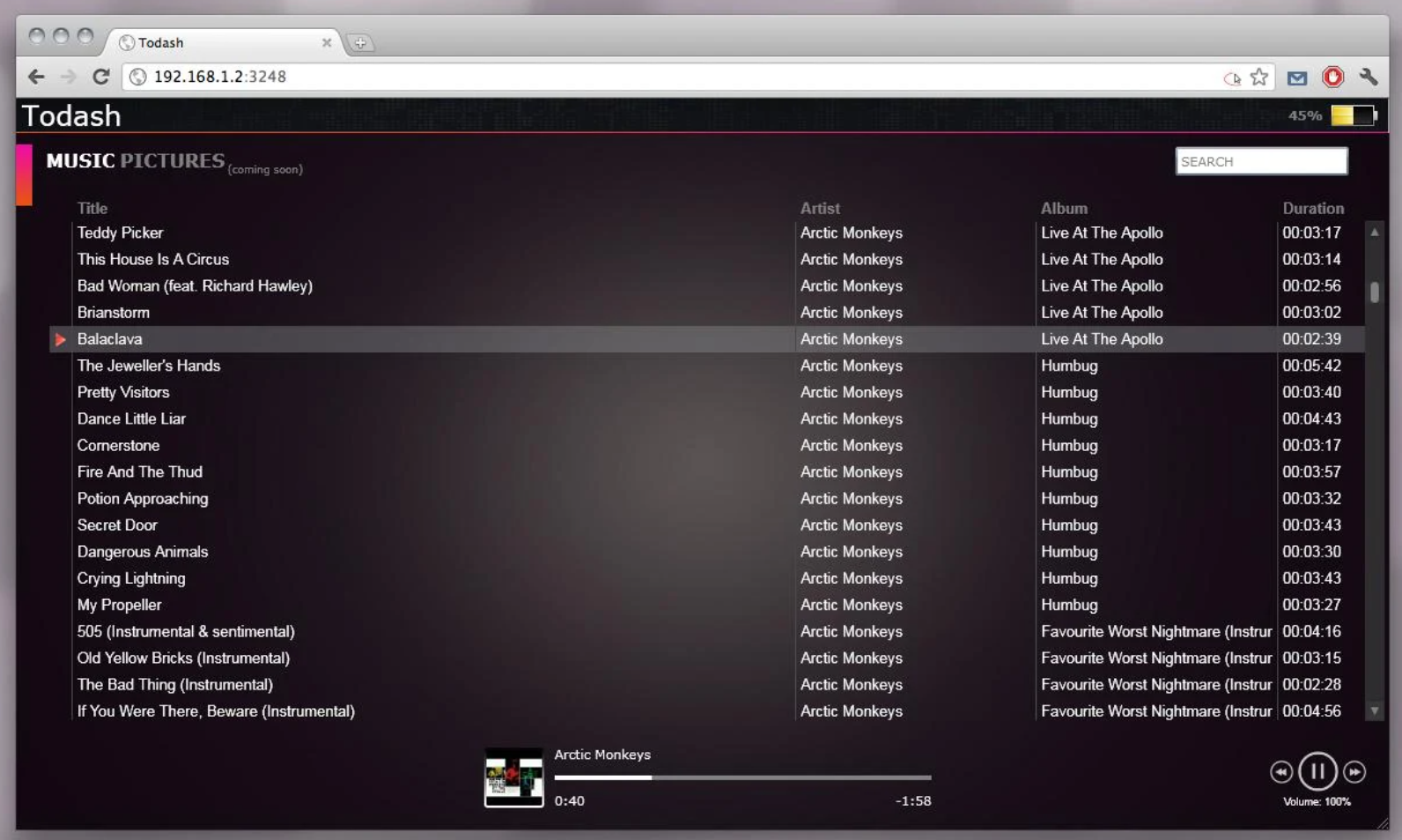Click Humbug album cell of Cornerstone row
This screenshot has width=1402, height=840.
tap(1069, 446)
